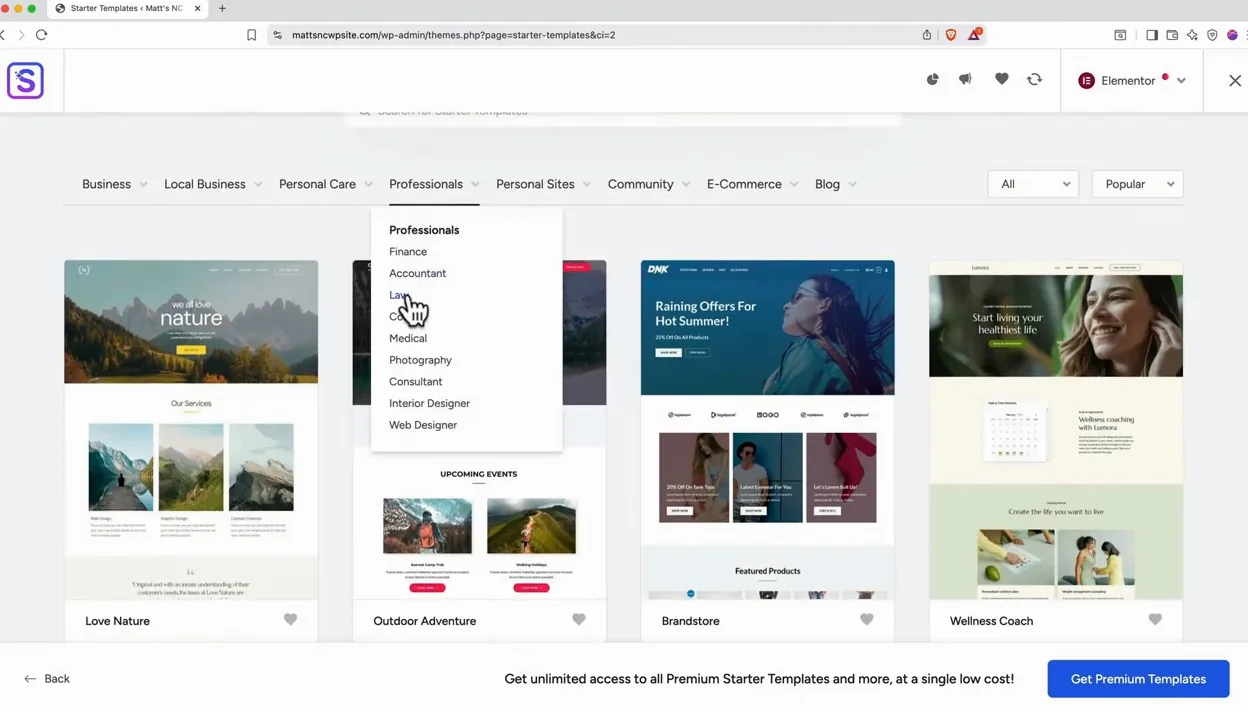Click the sync library refresh icon

pyautogui.click(x=1034, y=79)
